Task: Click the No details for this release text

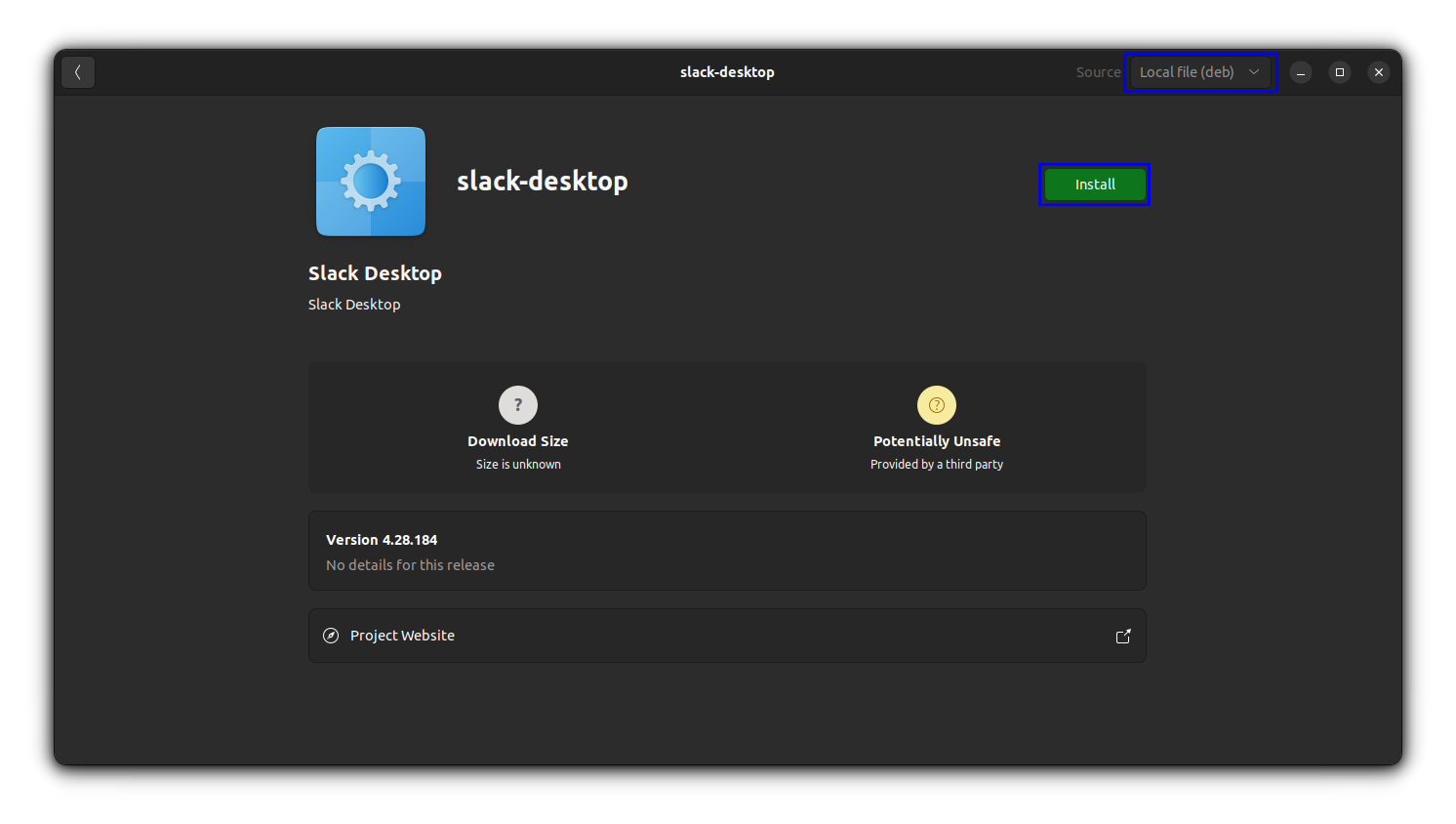Action: (x=410, y=564)
